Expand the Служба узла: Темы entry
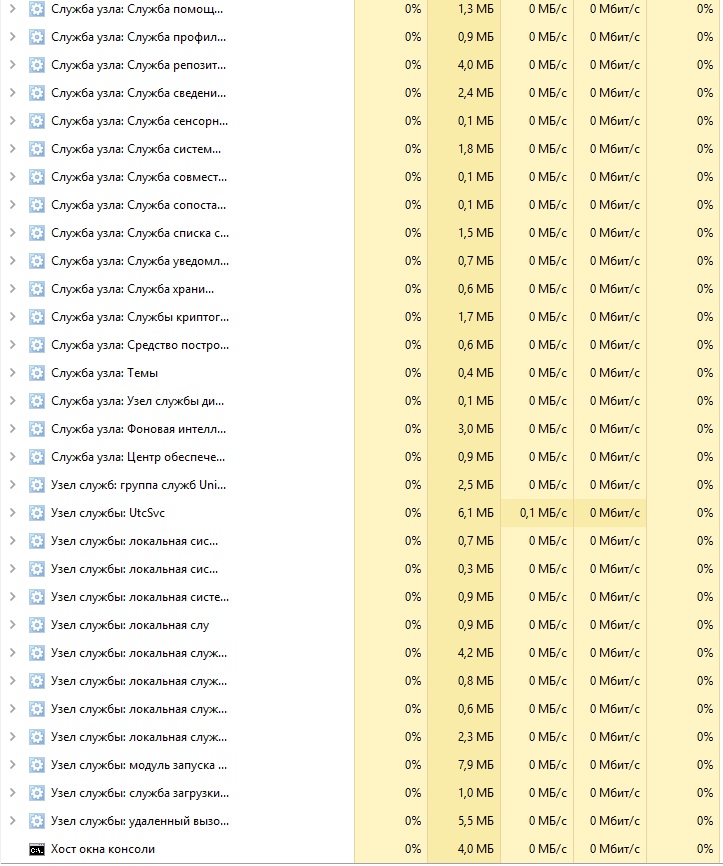 tap(12, 373)
